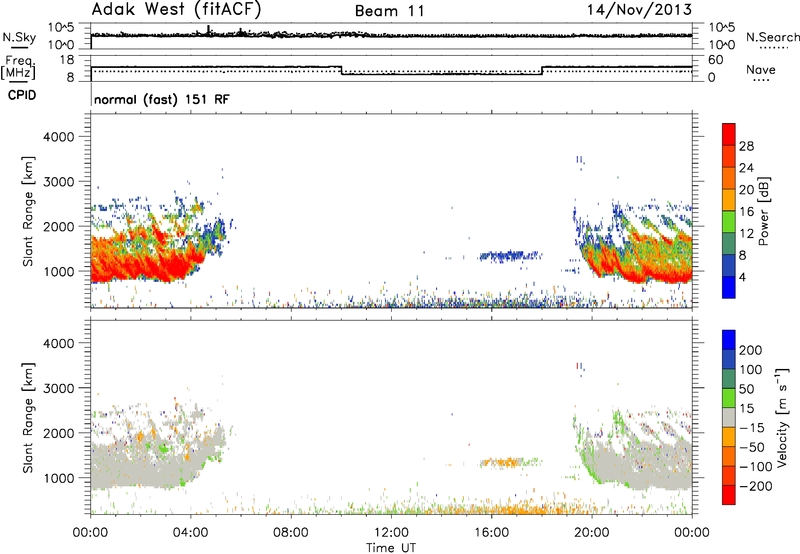Click the "16:00" time tick label

pos(491,533)
